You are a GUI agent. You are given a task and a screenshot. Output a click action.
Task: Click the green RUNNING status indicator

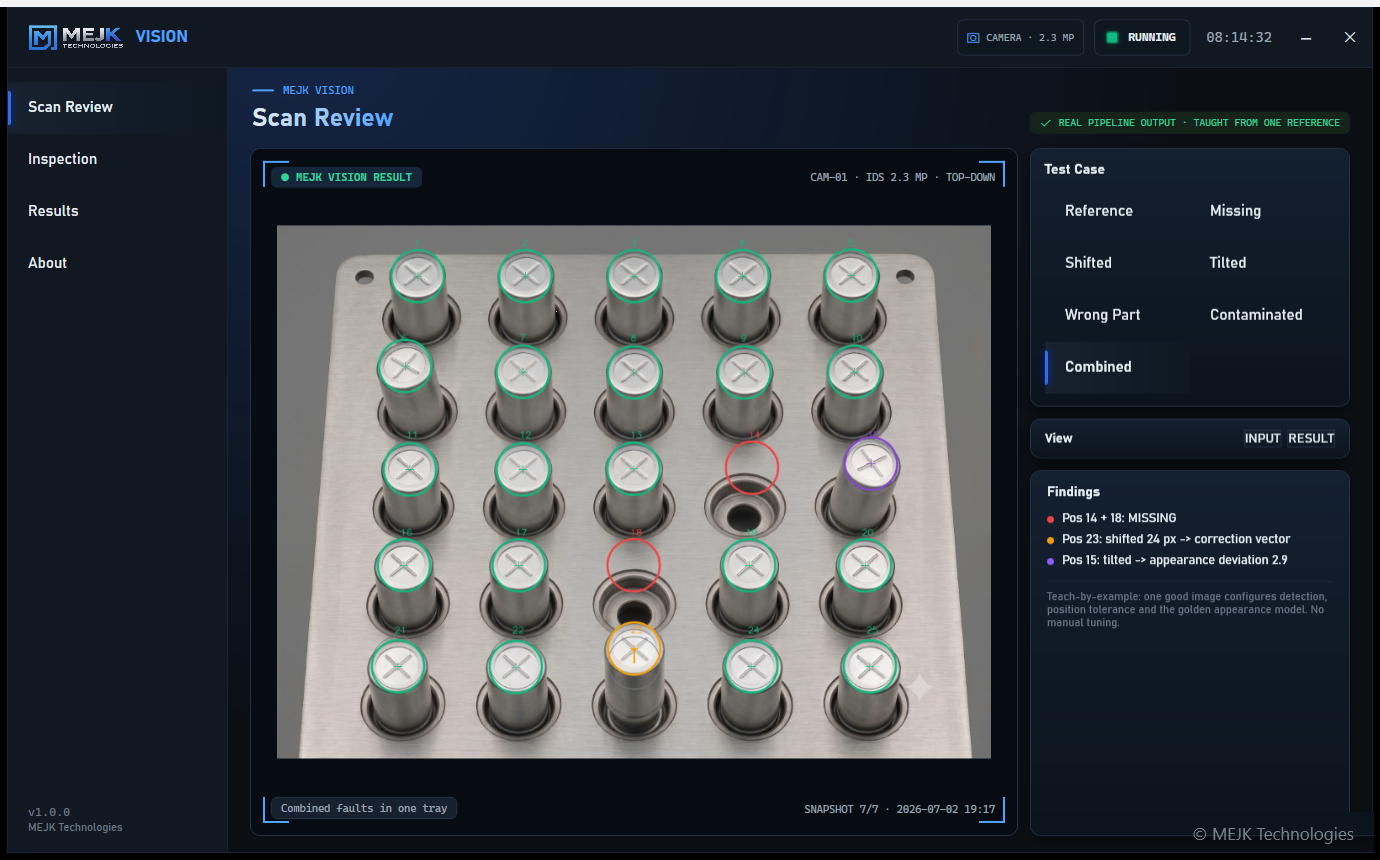point(1112,38)
